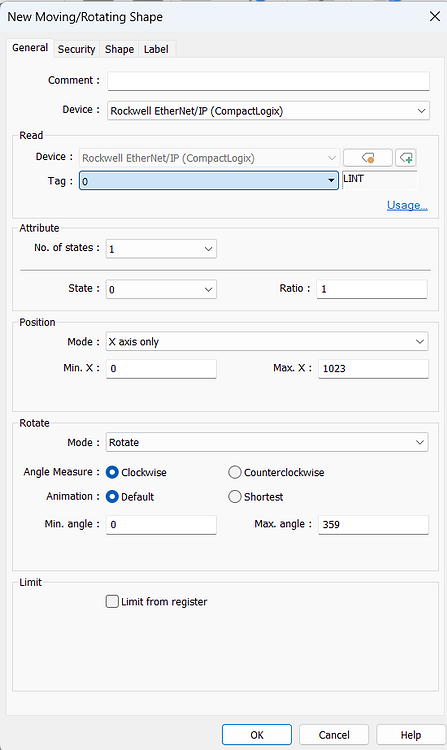Choose Default animation option
Image resolution: width=447 pixels, height=750 pixels.
[131, 496]
